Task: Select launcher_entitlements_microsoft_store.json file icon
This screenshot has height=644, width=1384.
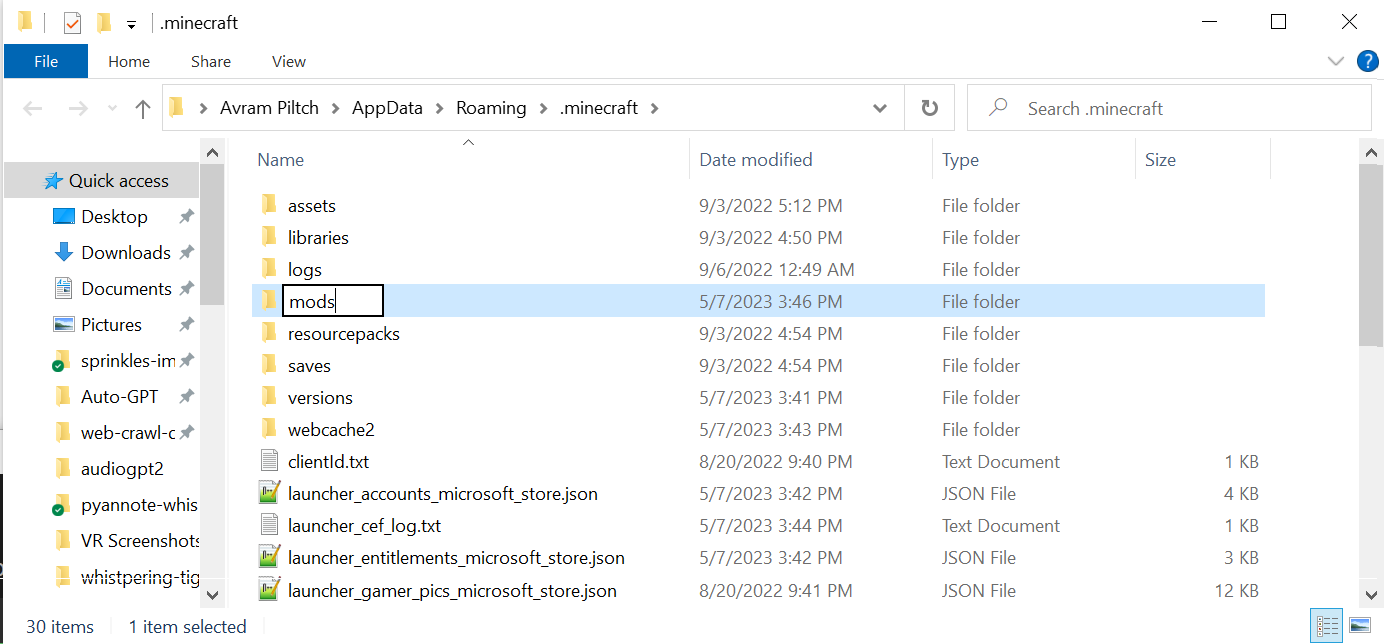Action: pyautogui.click(x=268, y=557)
